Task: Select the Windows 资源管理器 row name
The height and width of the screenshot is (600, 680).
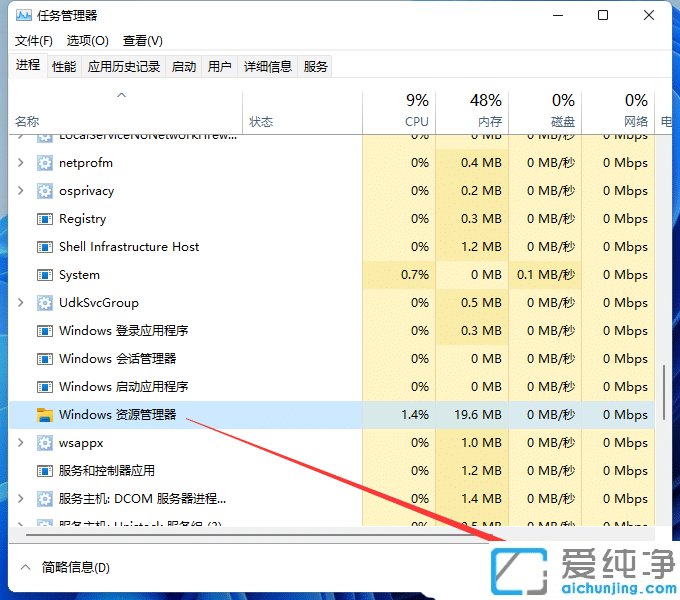Action: point(118,415)
